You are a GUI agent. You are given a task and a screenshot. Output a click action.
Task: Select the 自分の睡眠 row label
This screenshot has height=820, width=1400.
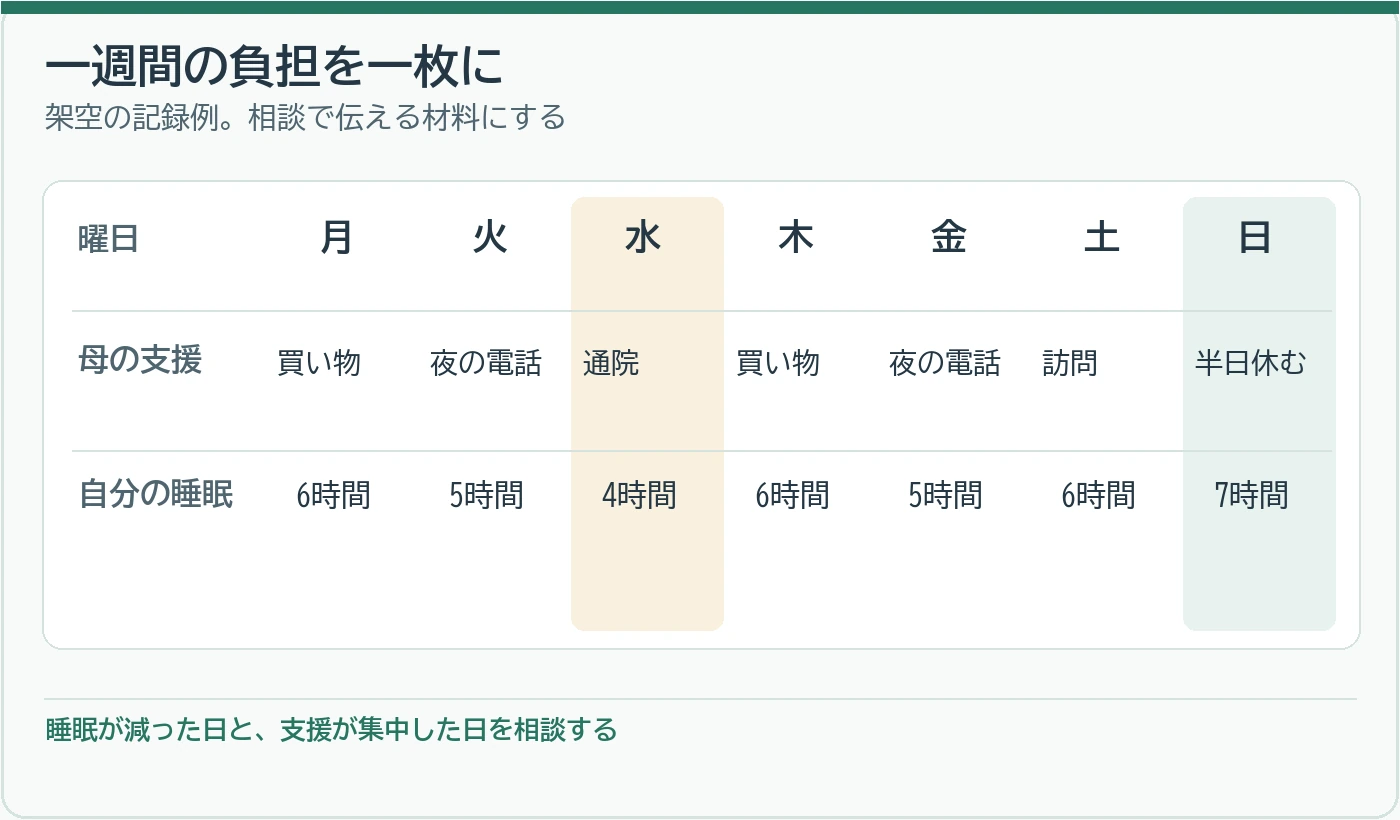click(156, 494)
